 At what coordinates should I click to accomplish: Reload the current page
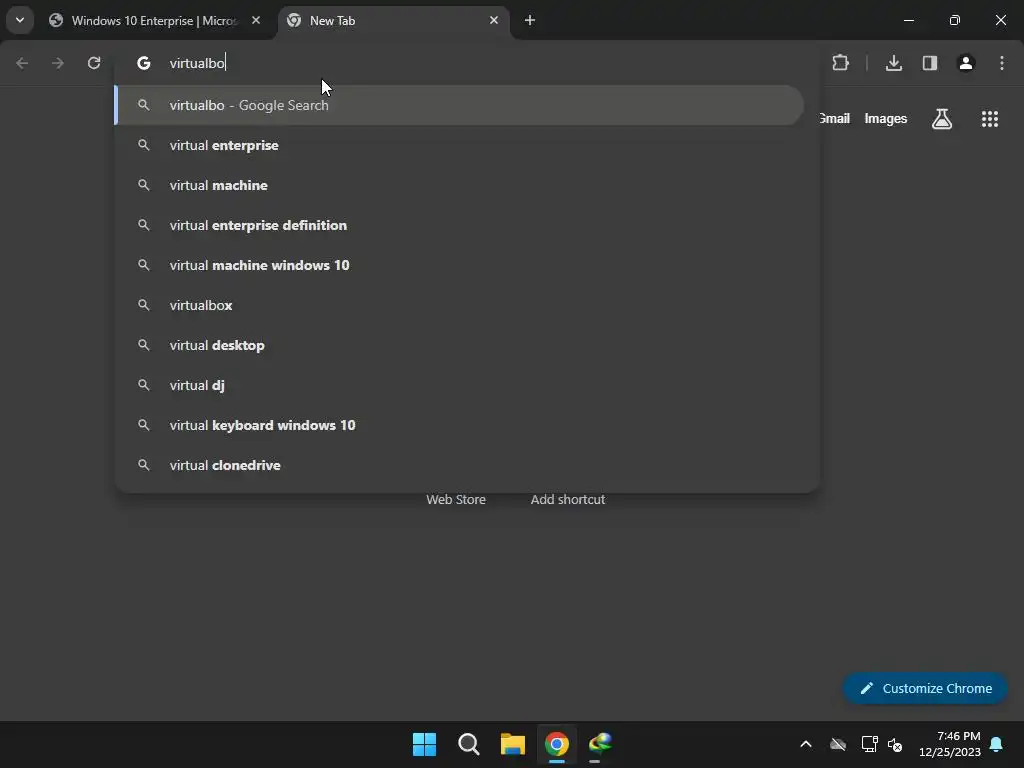[x=94, y=63]
